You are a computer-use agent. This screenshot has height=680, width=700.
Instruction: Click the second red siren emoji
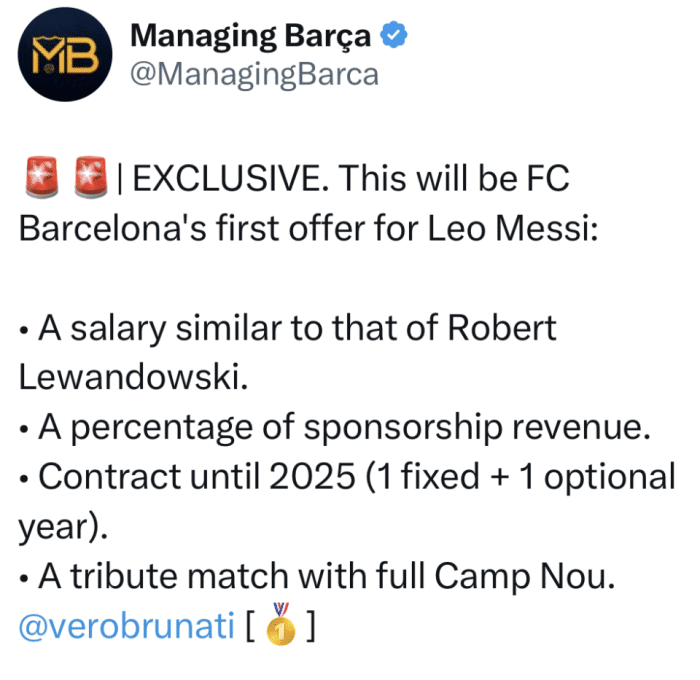pyautogui.click(x=88, y=180)
